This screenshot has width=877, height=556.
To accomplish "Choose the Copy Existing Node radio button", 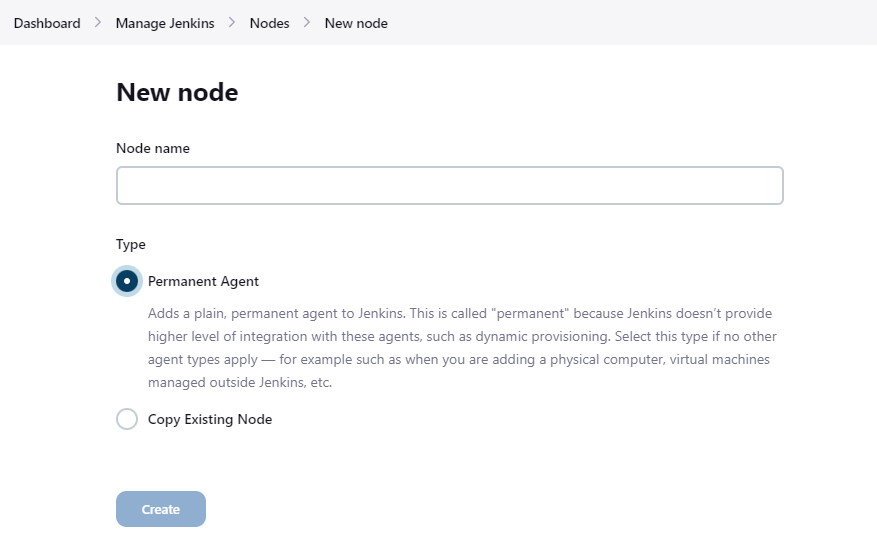I will point(127,419).
